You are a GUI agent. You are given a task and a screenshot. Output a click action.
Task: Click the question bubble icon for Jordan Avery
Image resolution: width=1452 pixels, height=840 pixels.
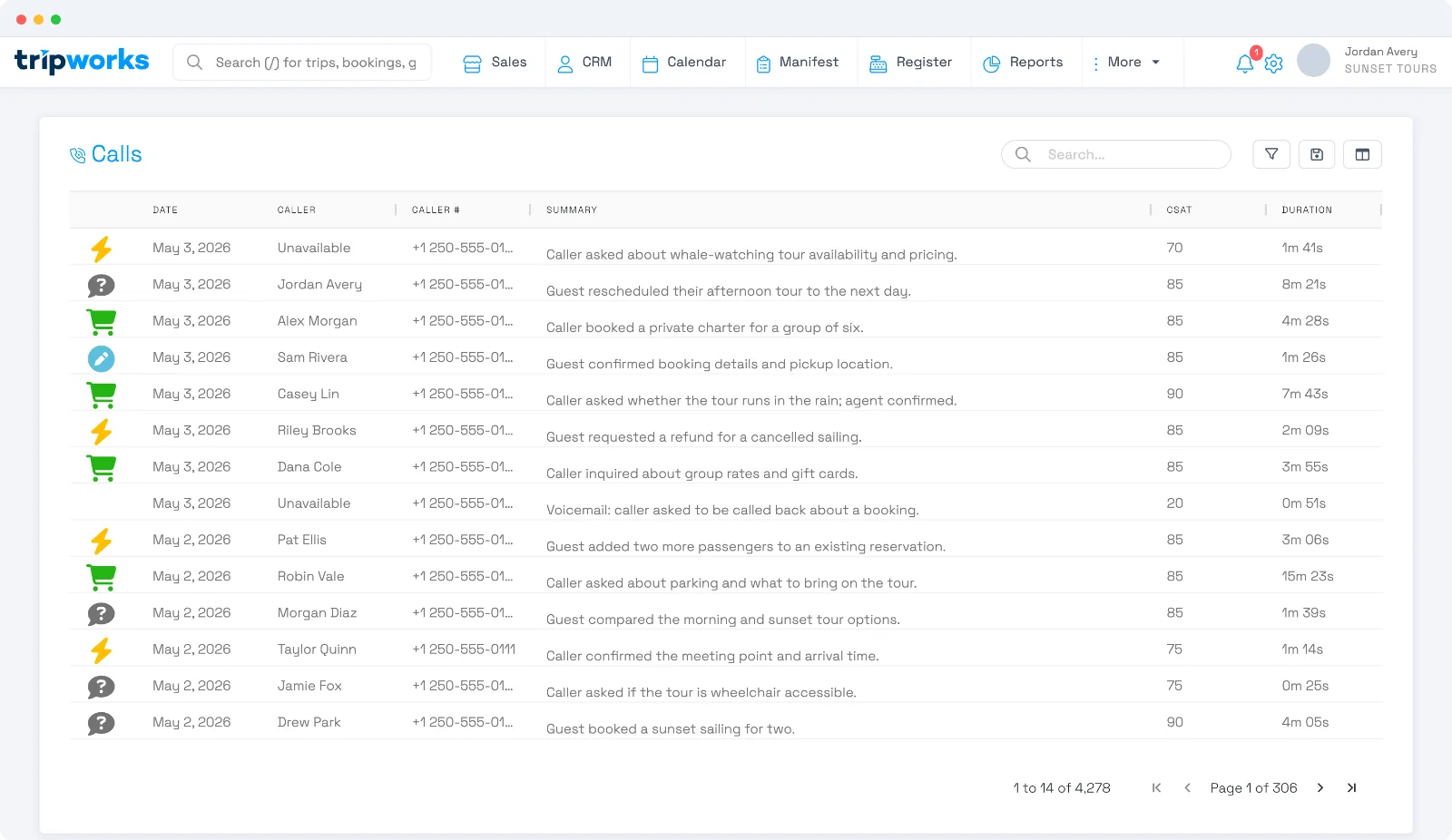coord(102,285)
